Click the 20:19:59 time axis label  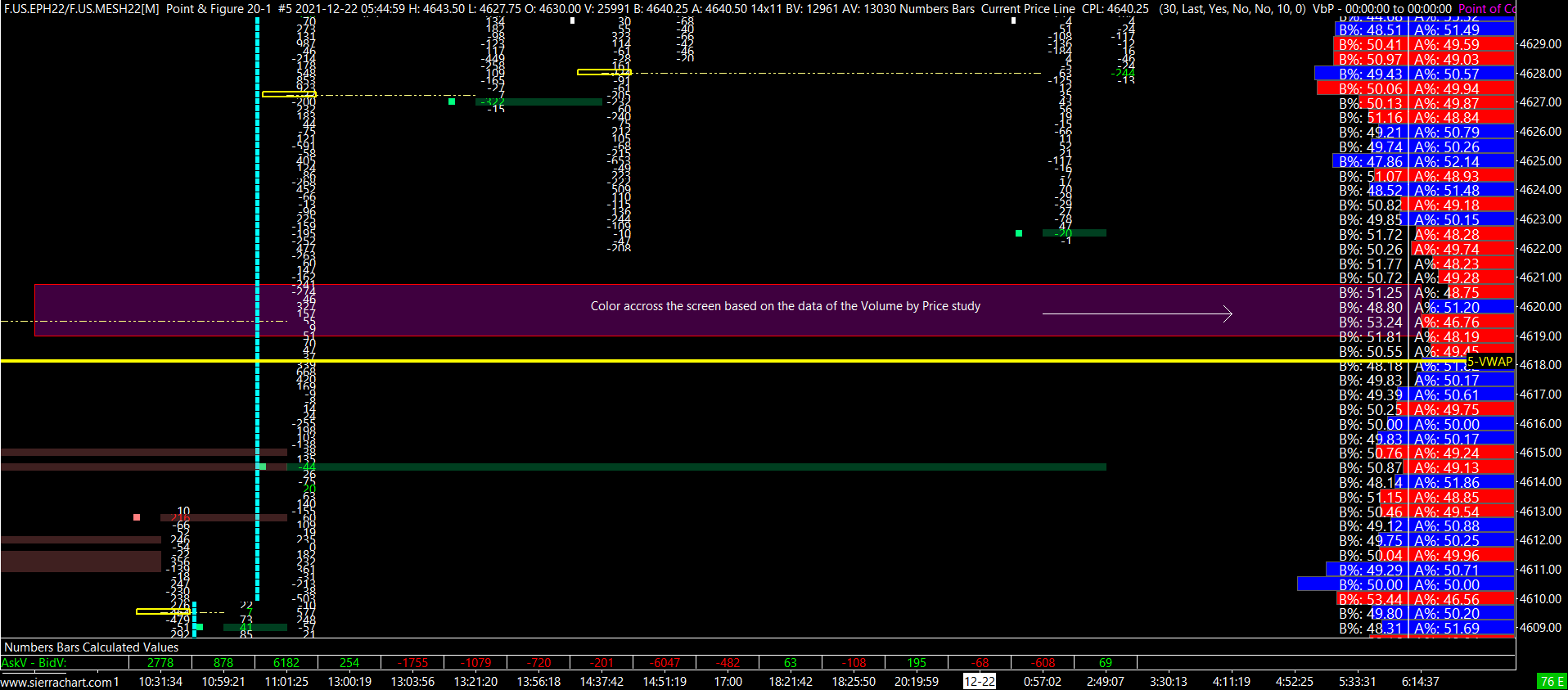coord(917,682)
